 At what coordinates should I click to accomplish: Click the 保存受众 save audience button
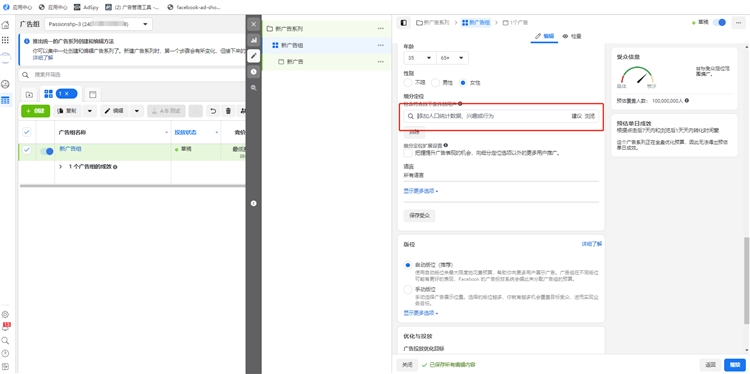[x=419, y=216]
